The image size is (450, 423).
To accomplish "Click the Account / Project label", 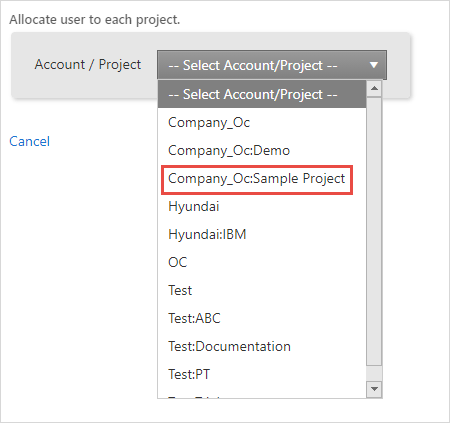I will (x=88, y=65).
